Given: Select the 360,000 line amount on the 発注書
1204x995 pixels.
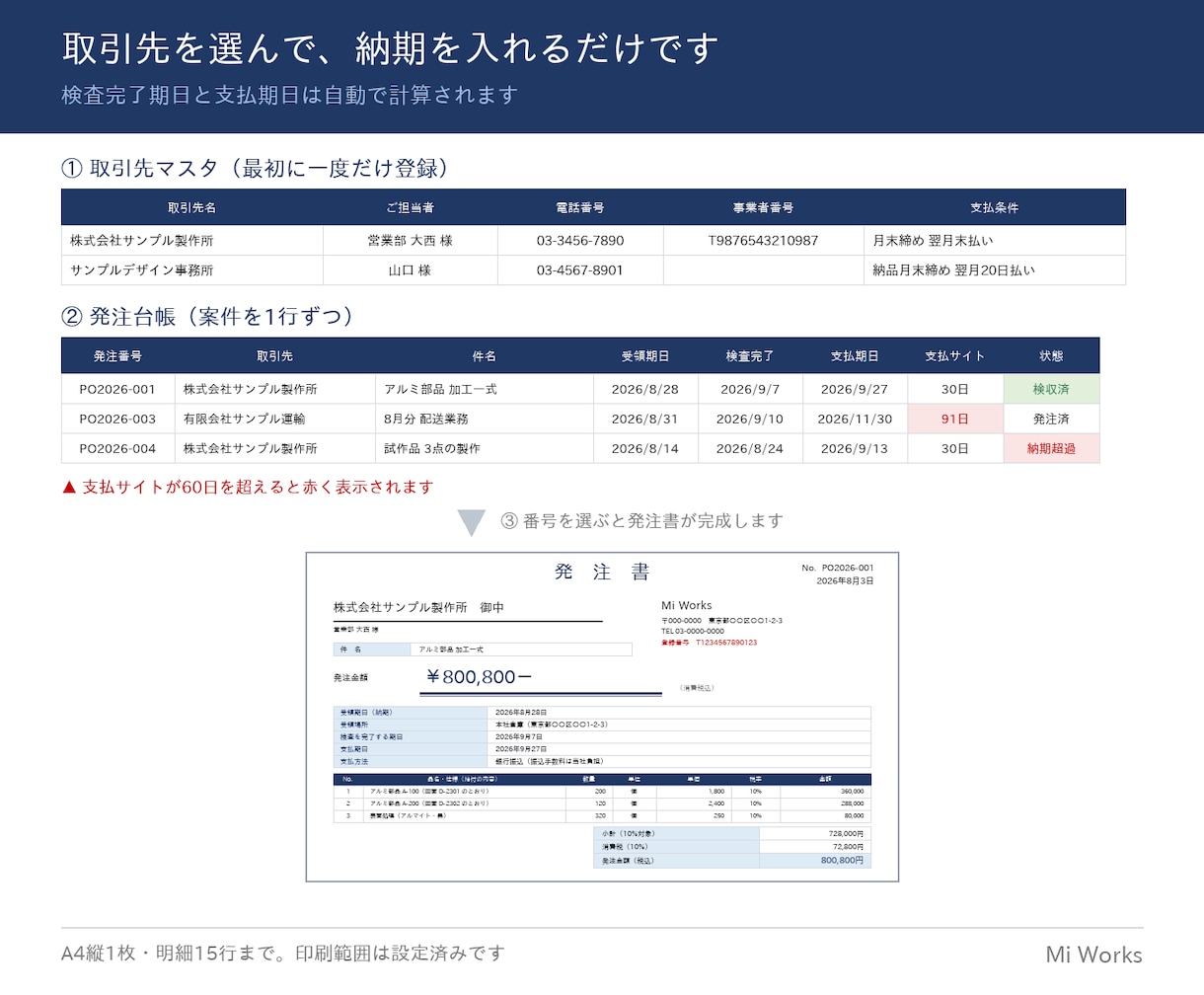Looking at the screenshot, I should (852, 791).
